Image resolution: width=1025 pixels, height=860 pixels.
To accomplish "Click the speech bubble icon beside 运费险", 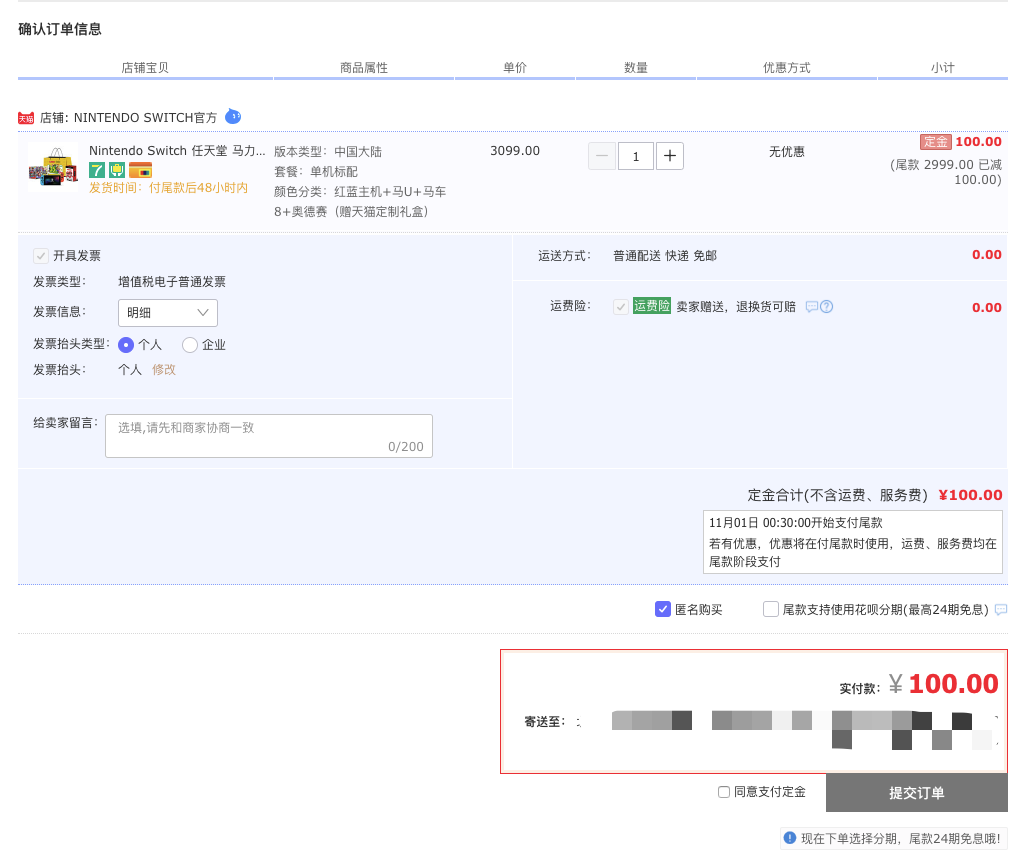I will (x=812, y=306).
